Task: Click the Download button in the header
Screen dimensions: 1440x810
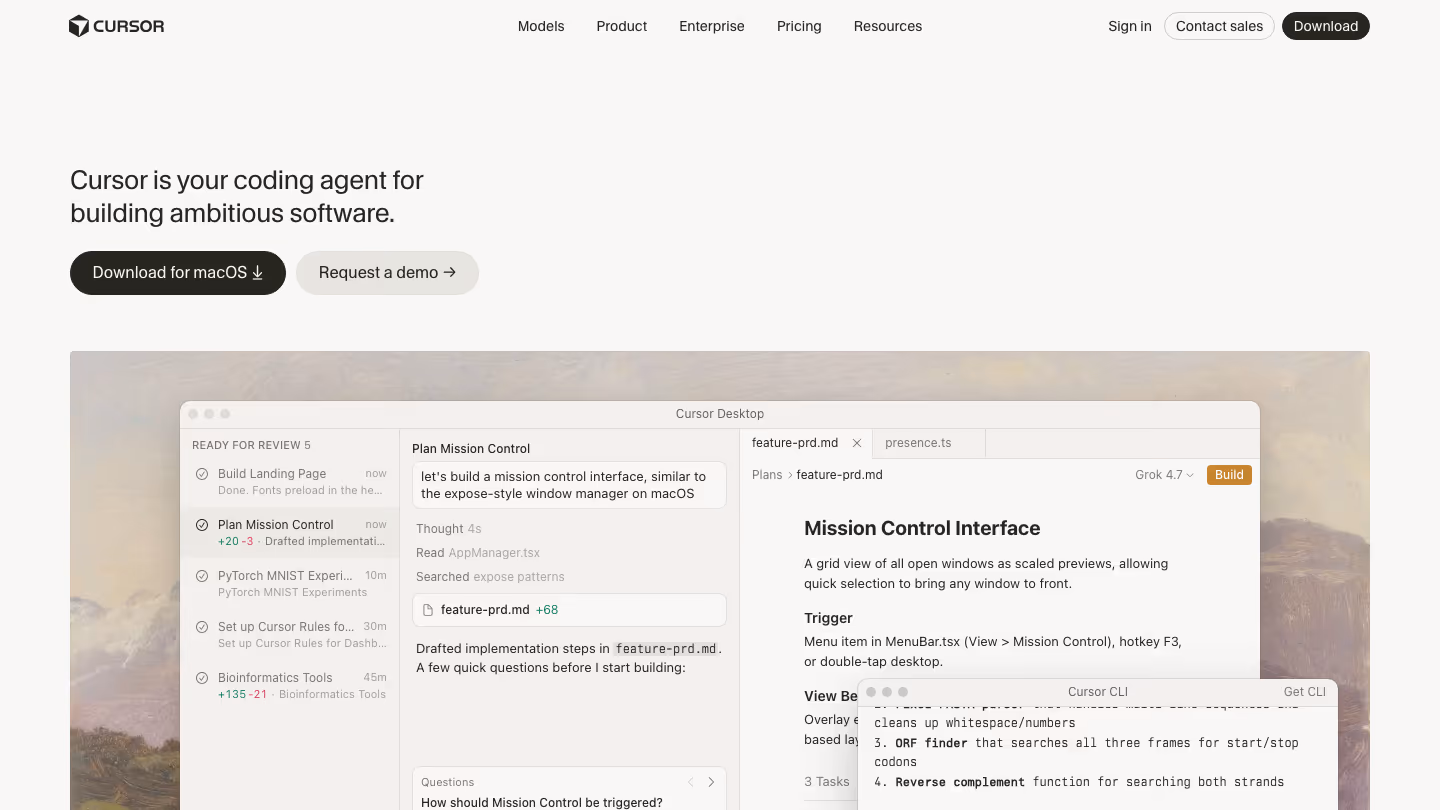Action: pos(1326,26)
